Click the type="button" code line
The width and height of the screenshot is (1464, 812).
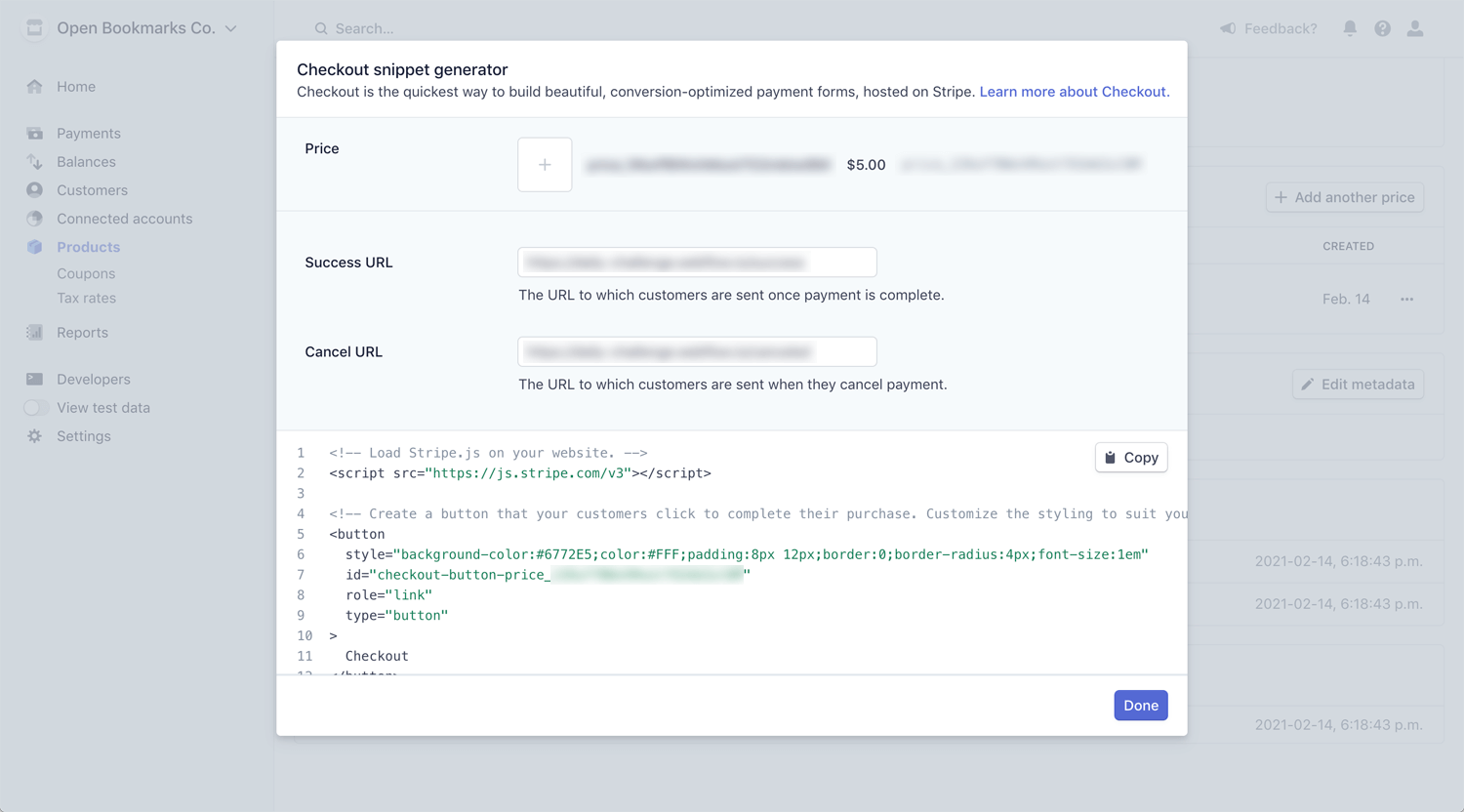coord(396,616)
